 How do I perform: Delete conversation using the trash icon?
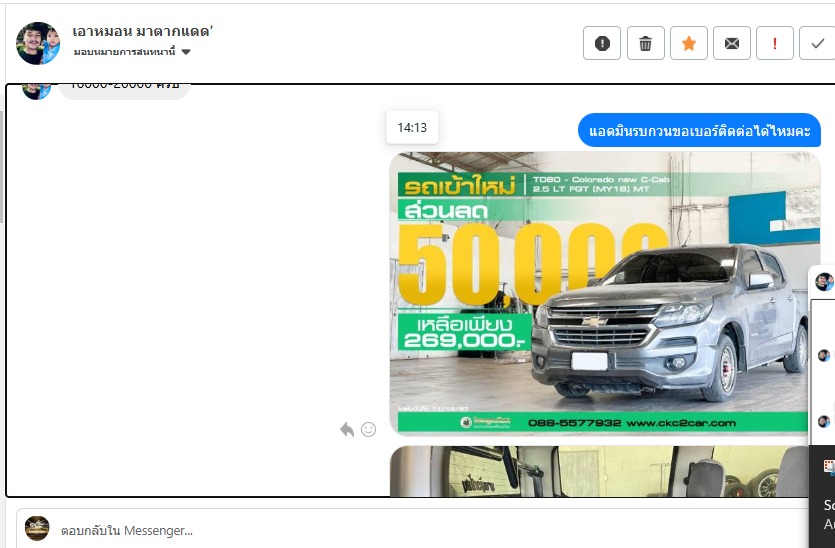645,43
